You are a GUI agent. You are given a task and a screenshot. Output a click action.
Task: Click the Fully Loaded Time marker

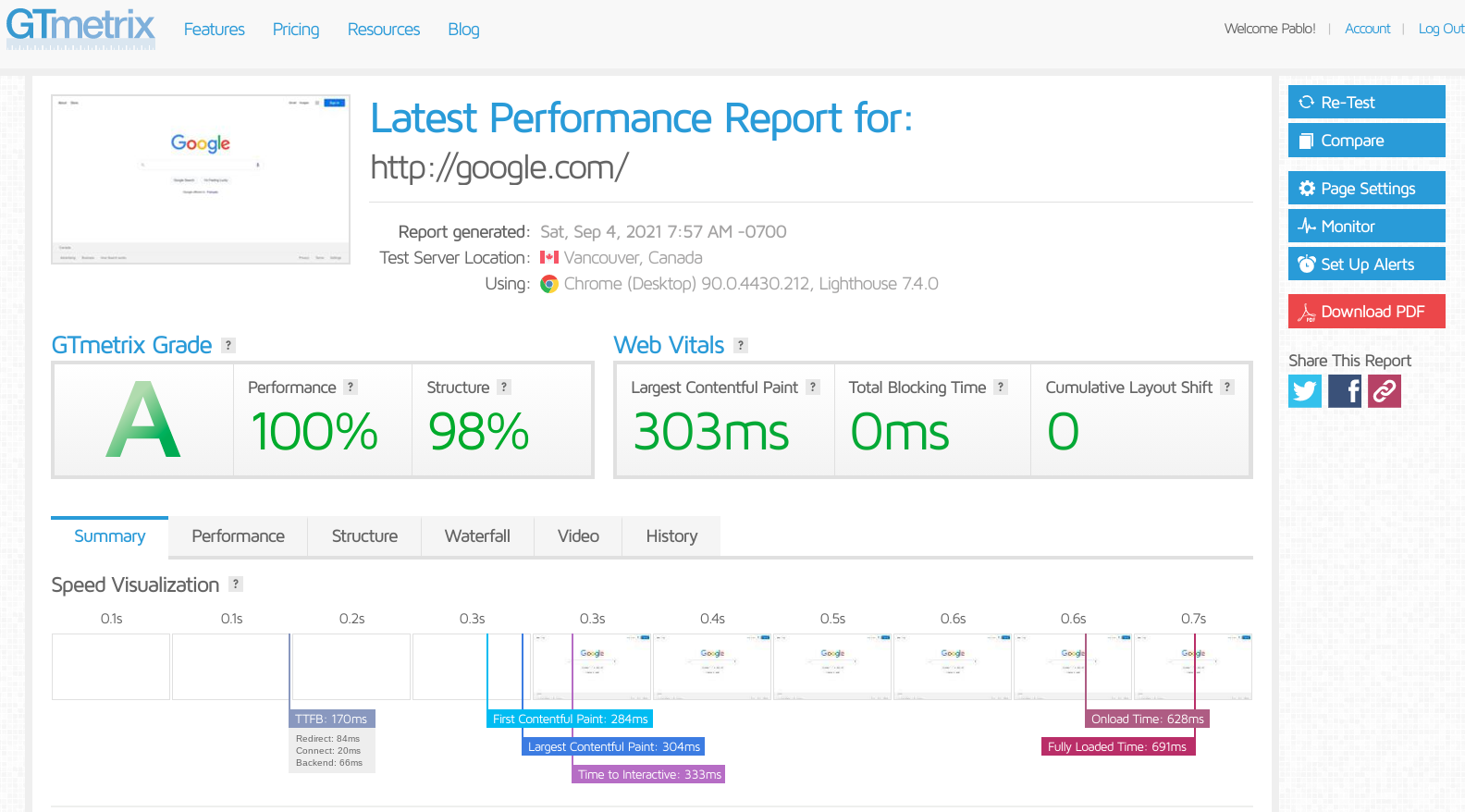click(1117, 747)
